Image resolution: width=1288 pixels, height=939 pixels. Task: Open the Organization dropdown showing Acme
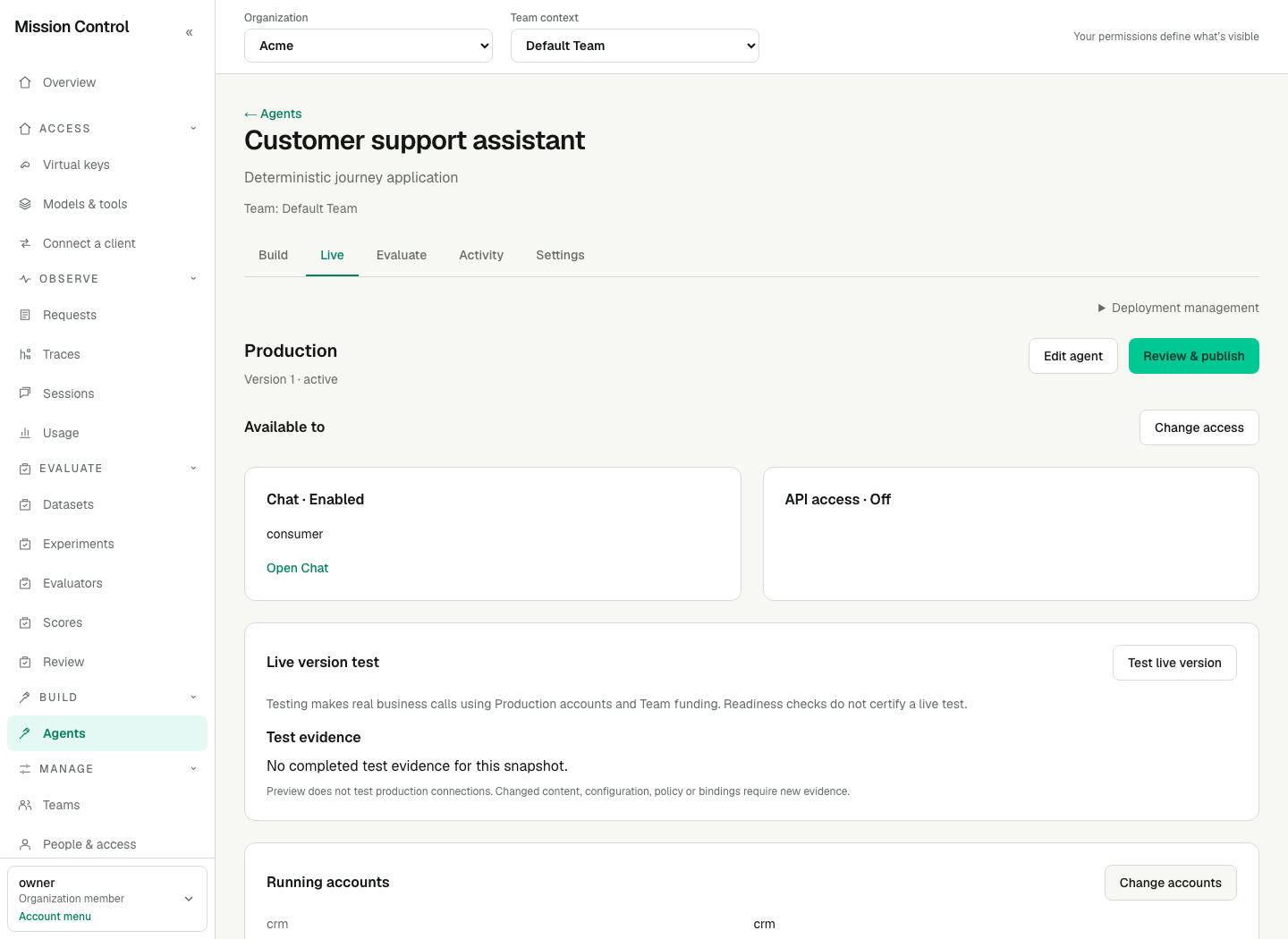pos(369,46)
